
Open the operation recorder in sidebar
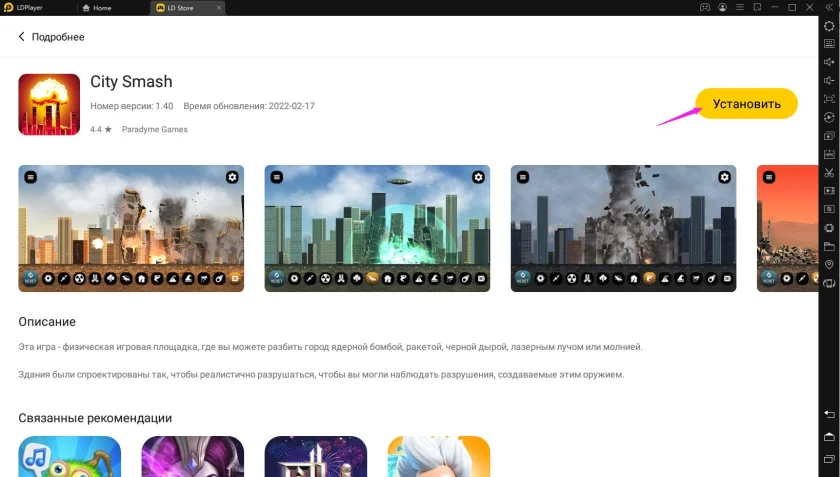point(829,117)
